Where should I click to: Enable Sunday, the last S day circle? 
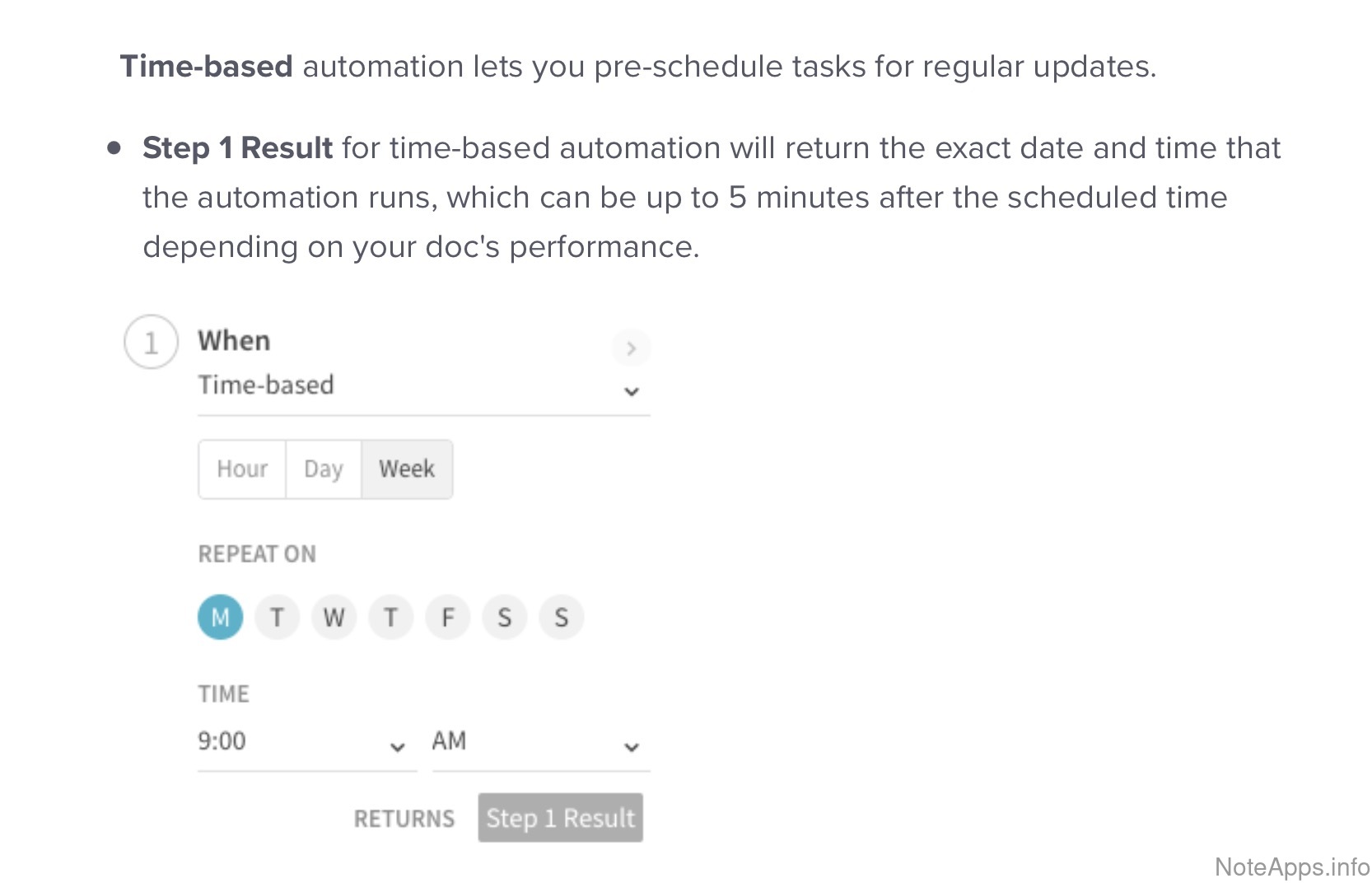[561, 618]
